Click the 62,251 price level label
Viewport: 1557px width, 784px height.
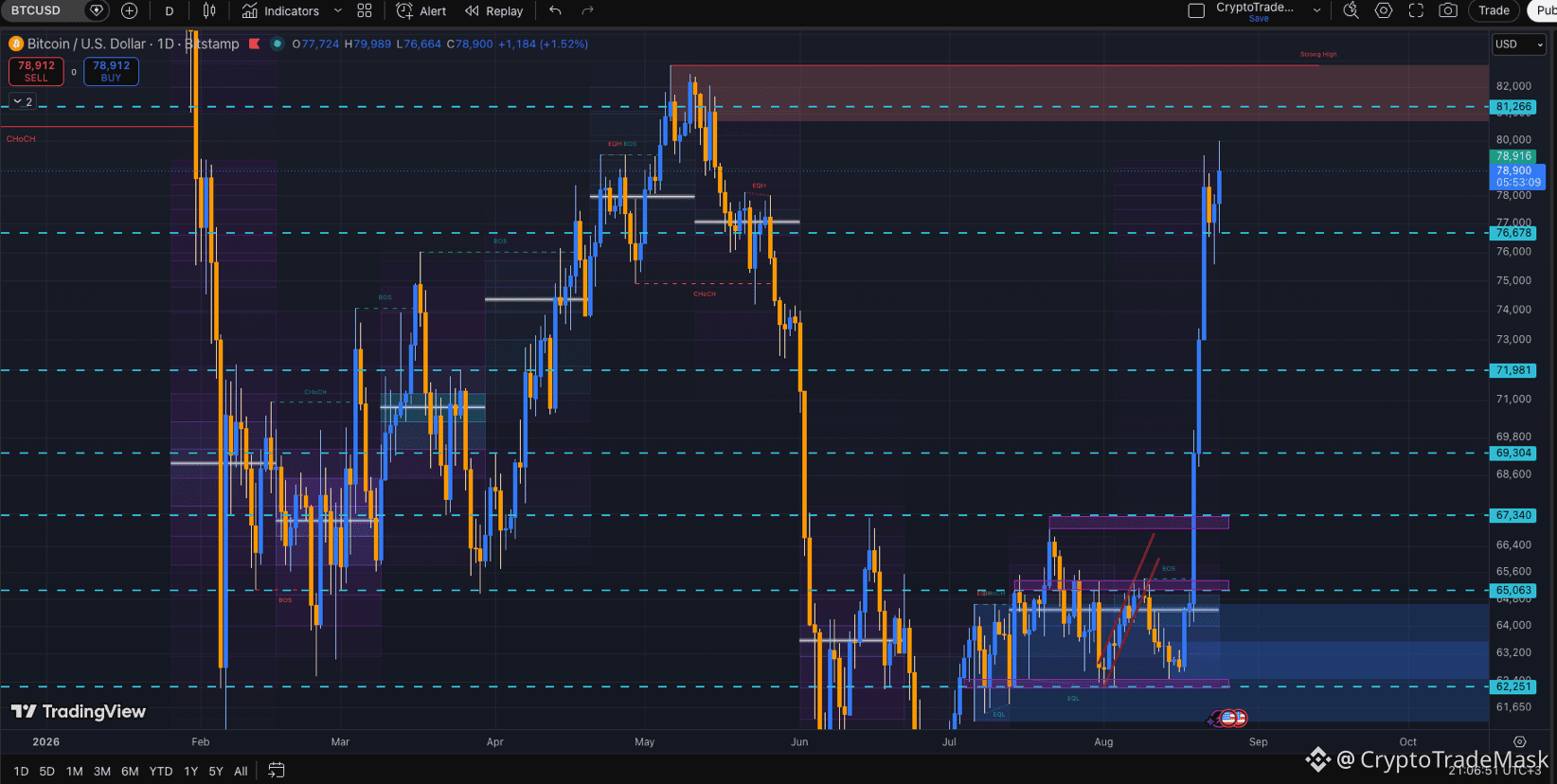1513,686
